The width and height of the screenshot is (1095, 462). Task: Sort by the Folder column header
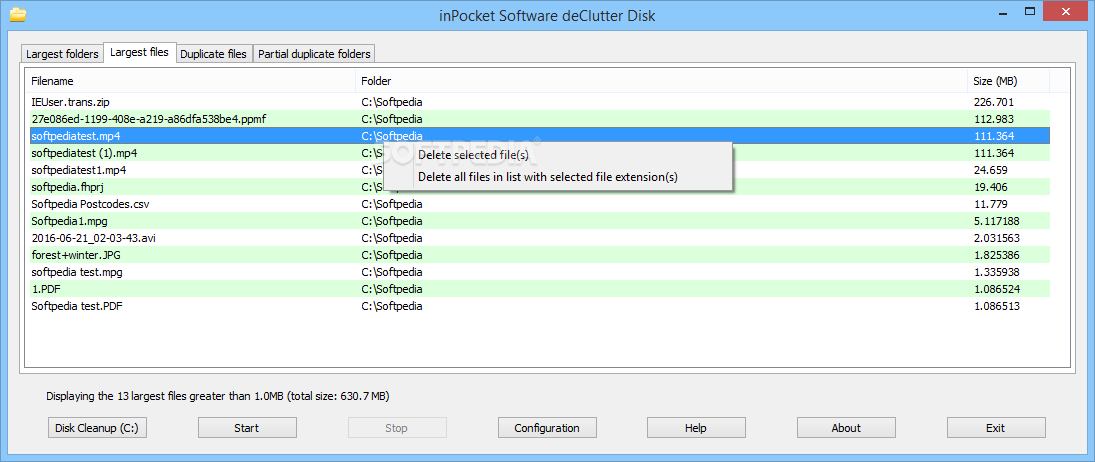coord(661,81)
